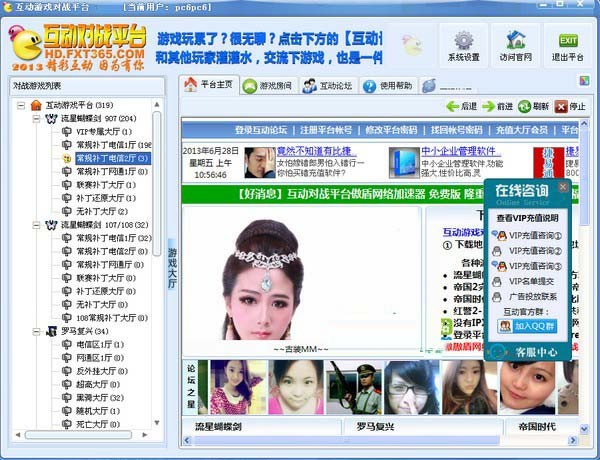600x460 pixels.
Task: Click the 刷新 refresh icon
Action: (524, 106)
